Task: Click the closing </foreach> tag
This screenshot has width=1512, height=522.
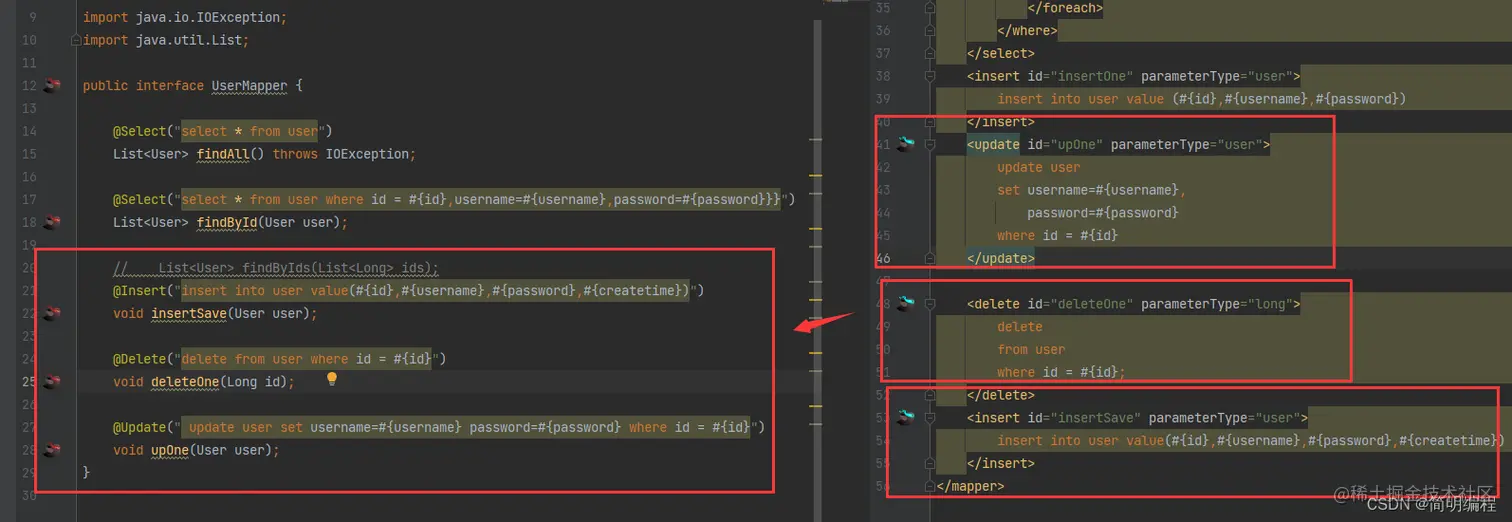Action: point(1065,8)
